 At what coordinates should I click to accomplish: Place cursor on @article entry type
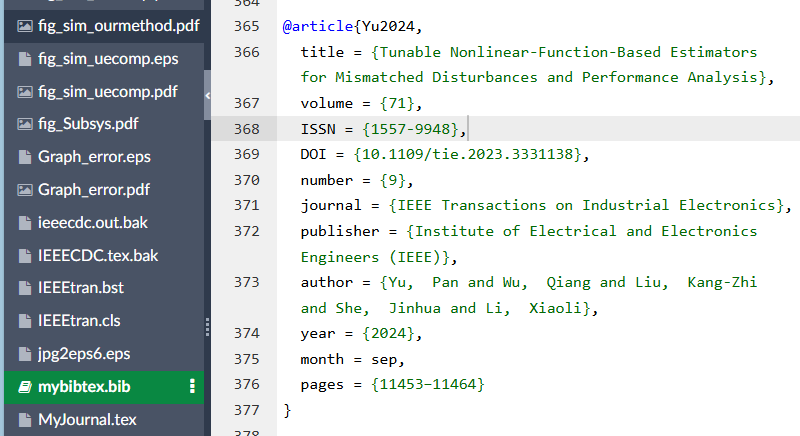click(x=318, y=27)
